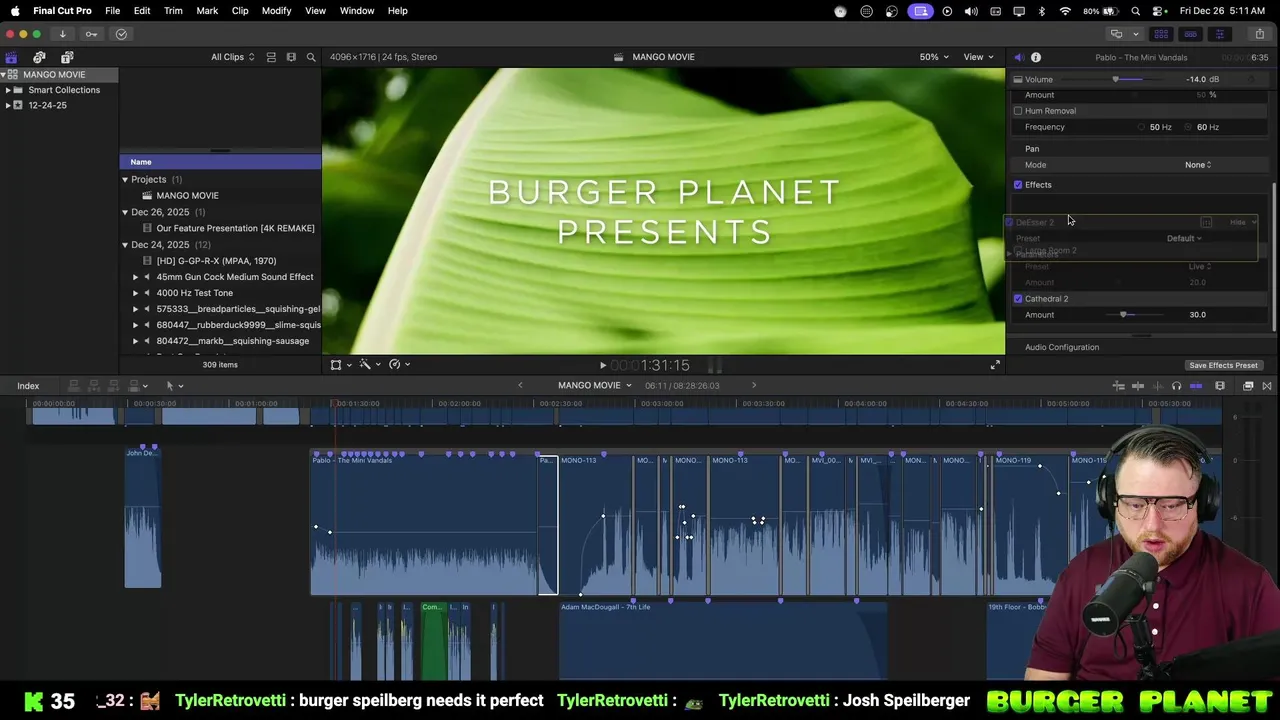Open the Clip menu

240,11
